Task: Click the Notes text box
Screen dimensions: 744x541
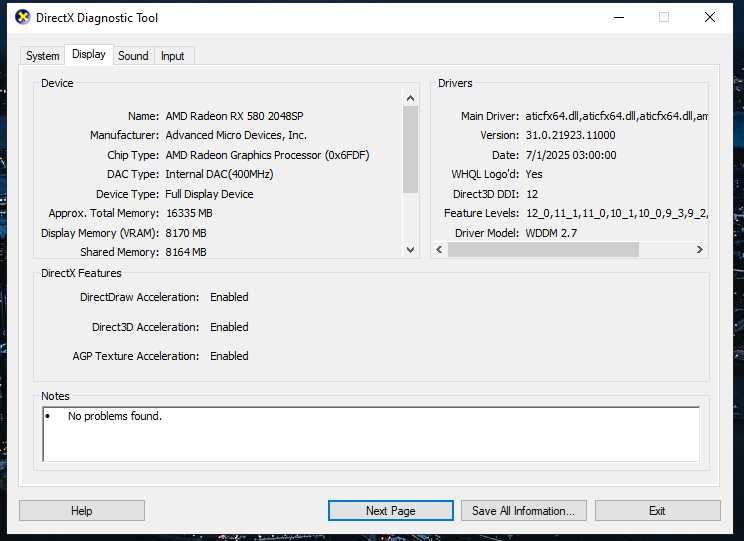Action: coord(371,434)
